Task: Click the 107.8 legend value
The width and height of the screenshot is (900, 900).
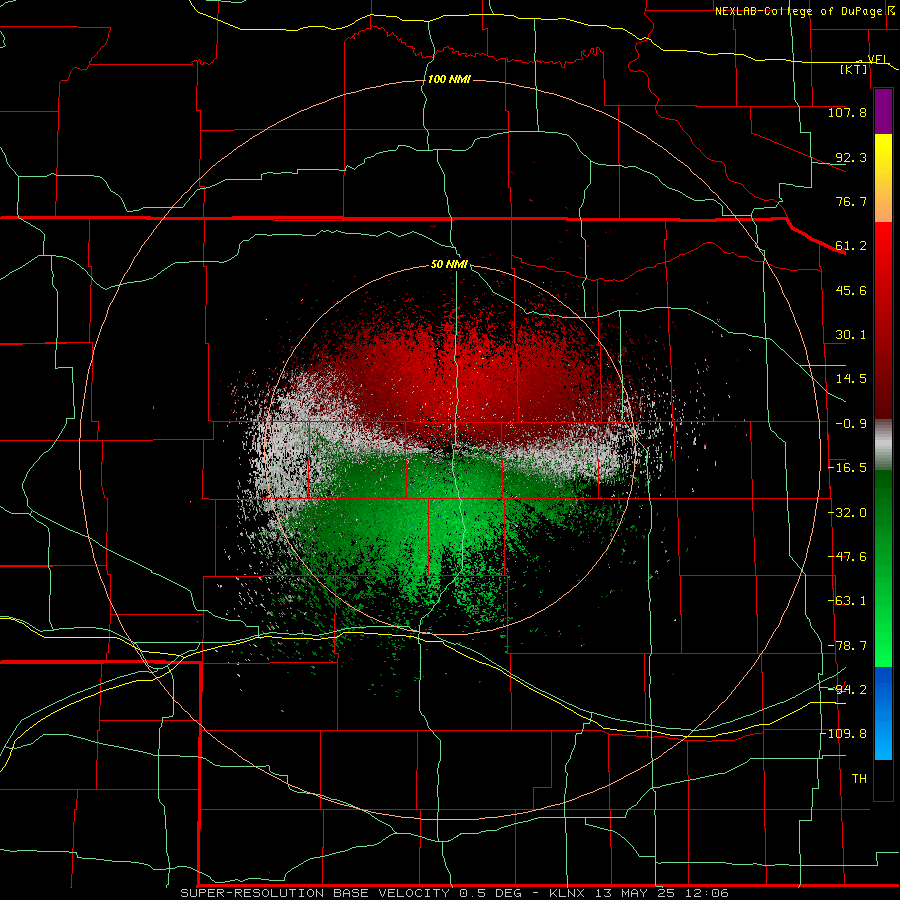Action: [847, 112]
